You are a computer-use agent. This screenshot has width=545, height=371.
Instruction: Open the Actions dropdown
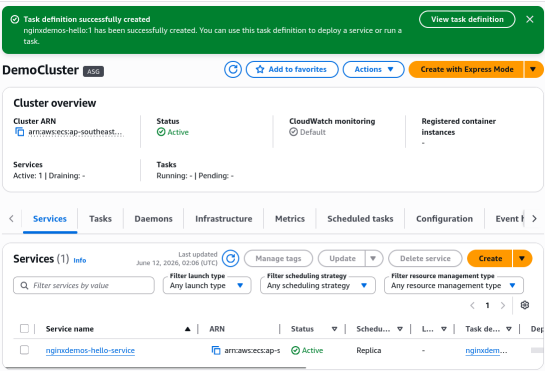[374, 70]
